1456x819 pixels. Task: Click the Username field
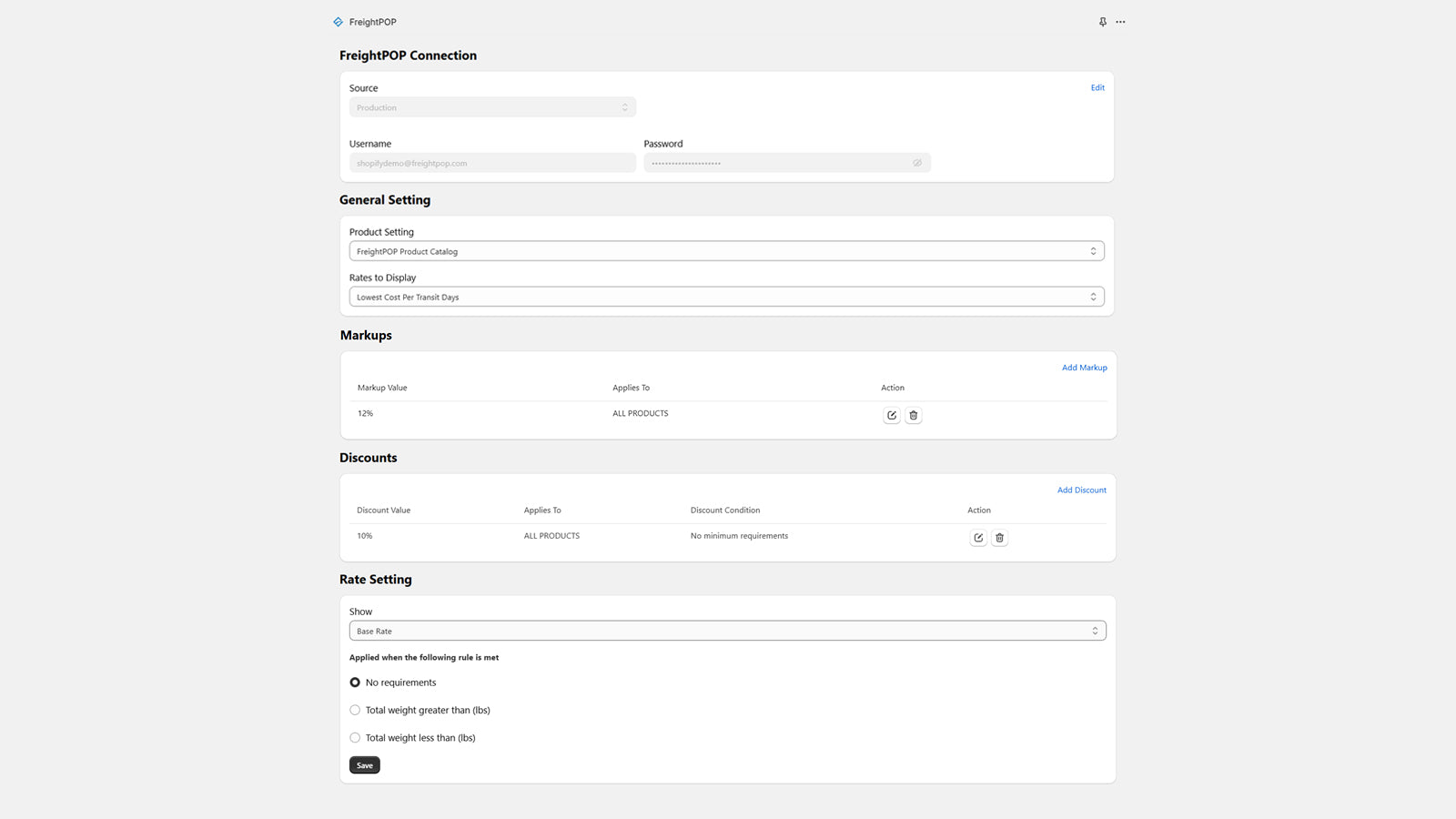point(492,163)
